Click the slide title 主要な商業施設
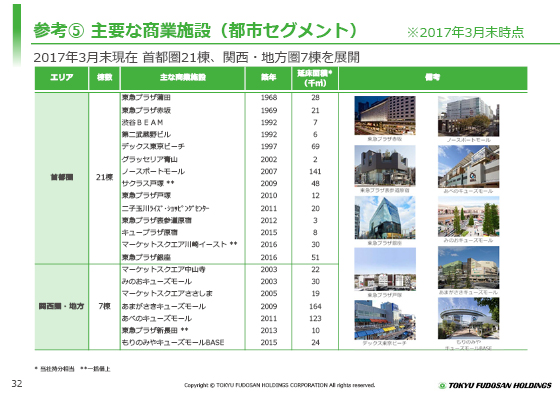This screenshot has height=396, width=560. 151,31
